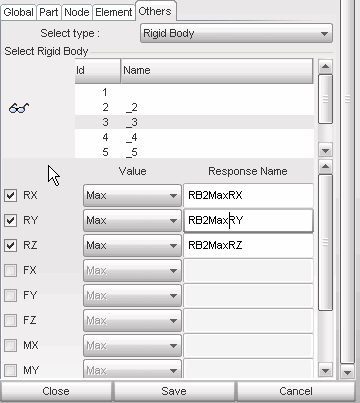360x403 pixels.
Task: Click the rigid body list scroll-down arrow
Action: (x=325, y=150)
